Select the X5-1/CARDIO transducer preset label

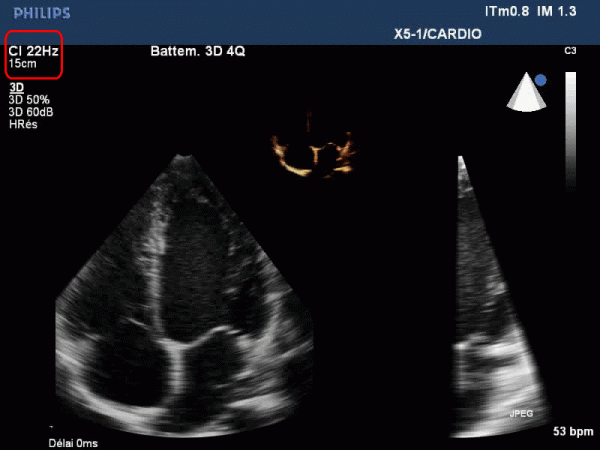coord(438,34)
